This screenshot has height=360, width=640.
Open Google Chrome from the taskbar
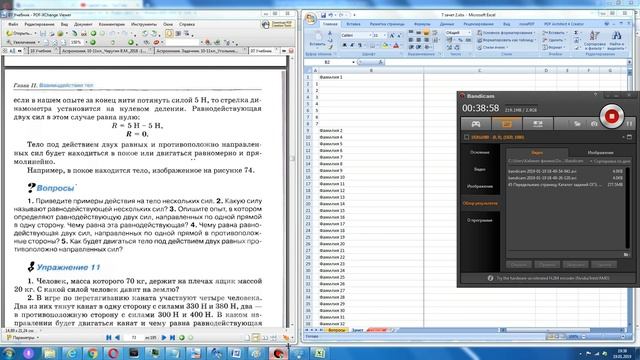(92, 353)
